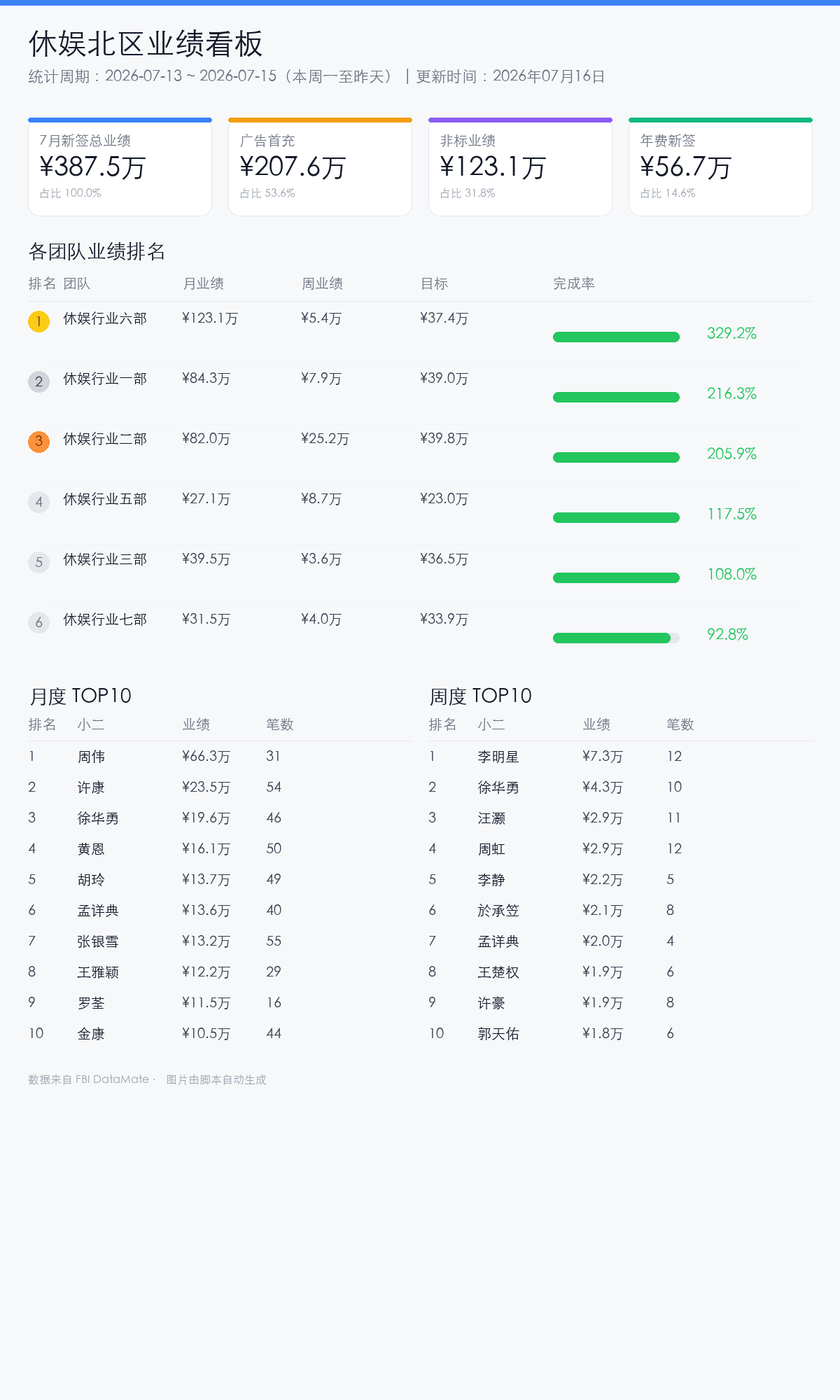The width and height of the screenshot is (840, 1400).
Task: Click 休娱行业七部 92.8% progress bar
Action: [x=616, y=638]
